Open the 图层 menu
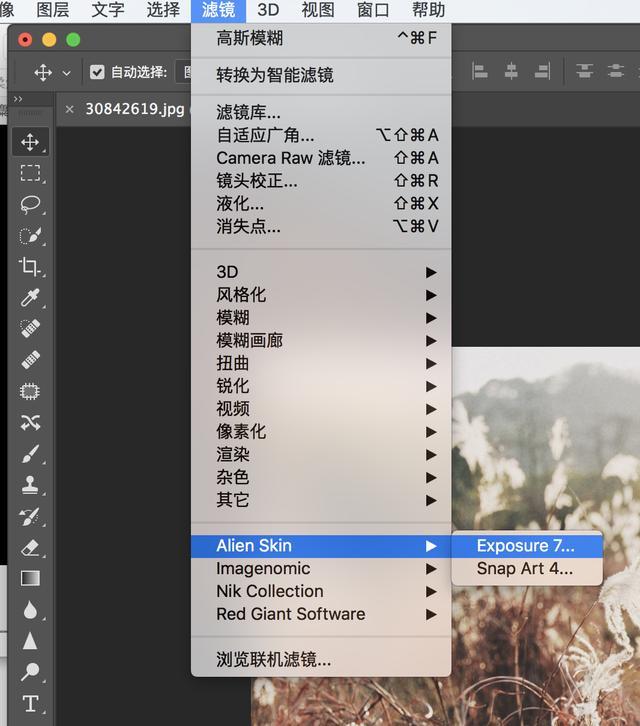The image size is (640, 726). [x=53, y=10]
